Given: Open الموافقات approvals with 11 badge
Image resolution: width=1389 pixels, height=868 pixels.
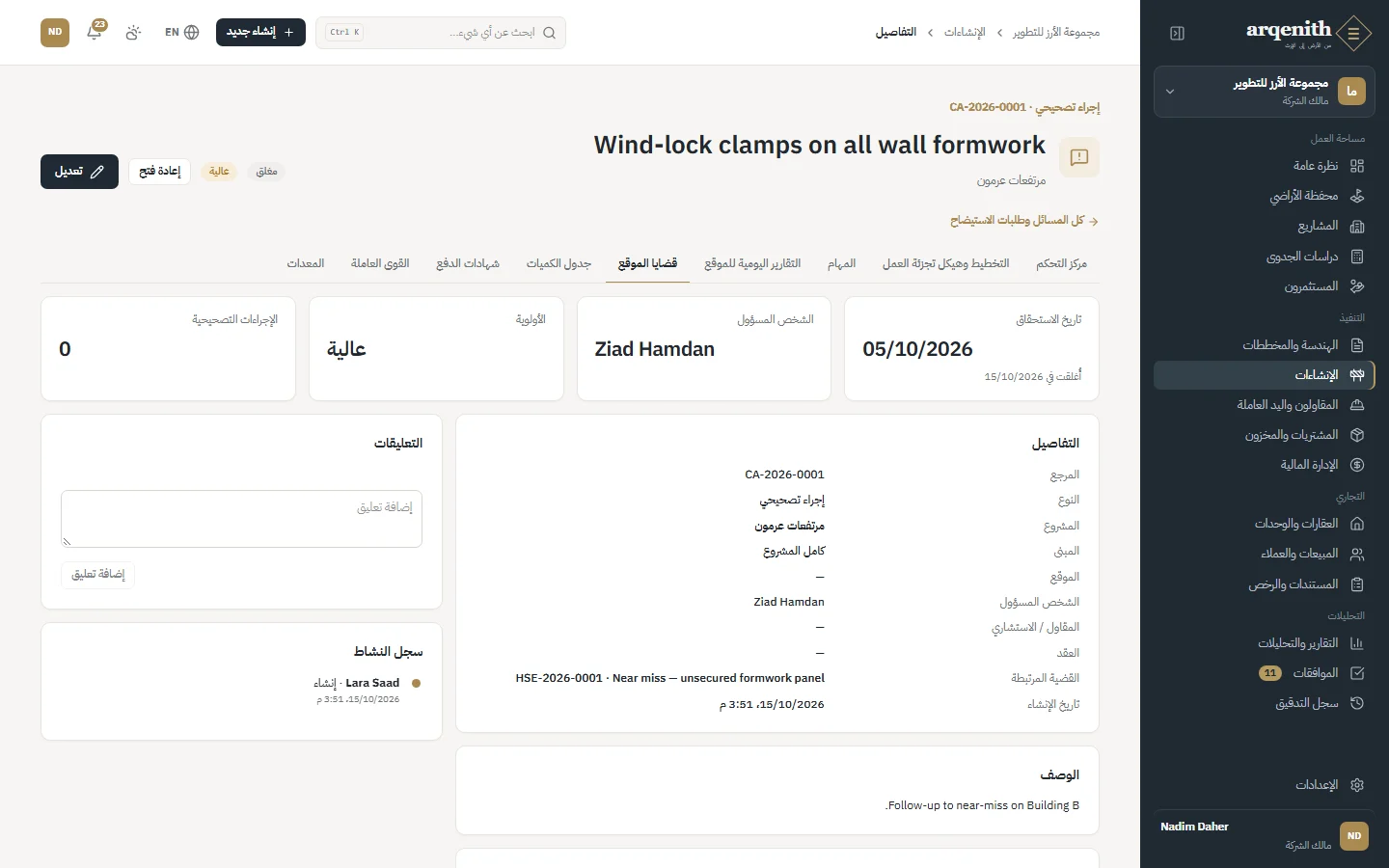Looking at the screenshot, I should [x=1265, y=673].
